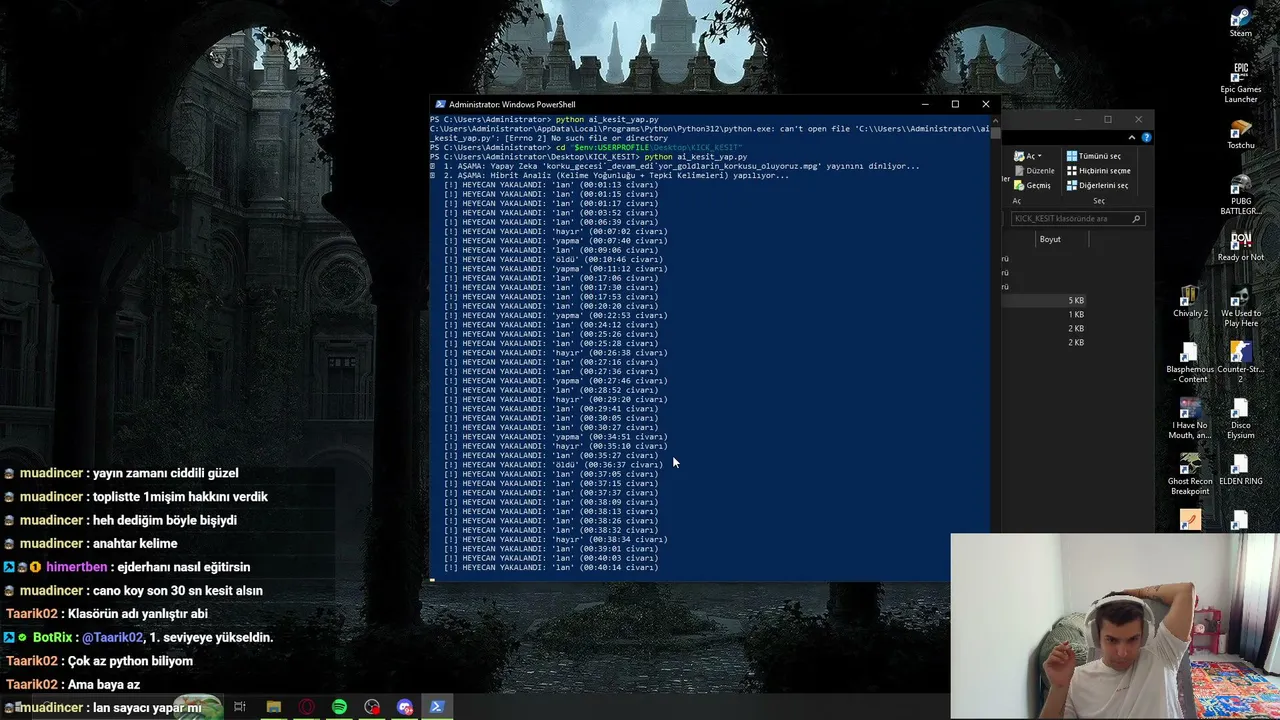Open Discord from the taskbar
The image size is (1280, 720).
pos(404,707)
